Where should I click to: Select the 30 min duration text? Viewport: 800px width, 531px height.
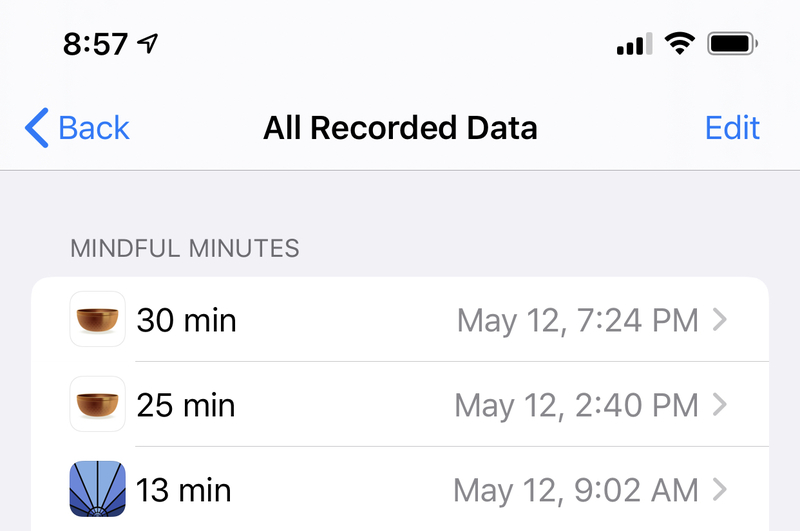point(186,320)
